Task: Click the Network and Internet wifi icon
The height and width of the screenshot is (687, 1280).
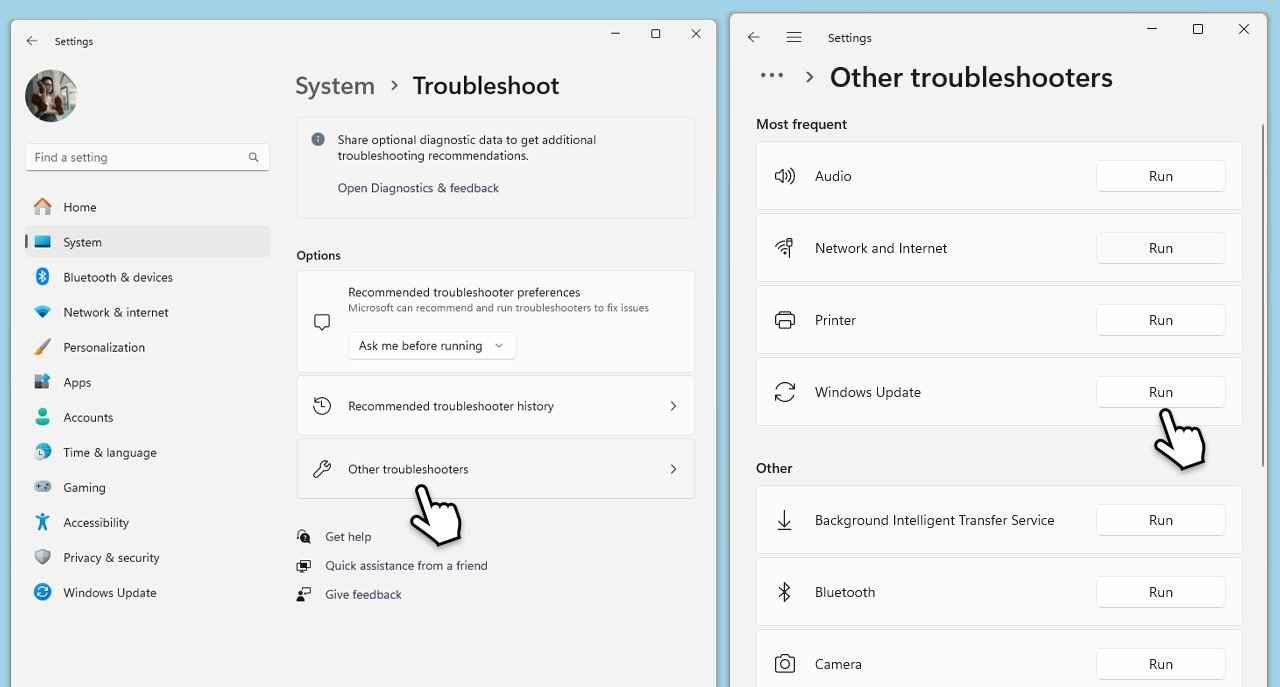Action: click(785, 248)
